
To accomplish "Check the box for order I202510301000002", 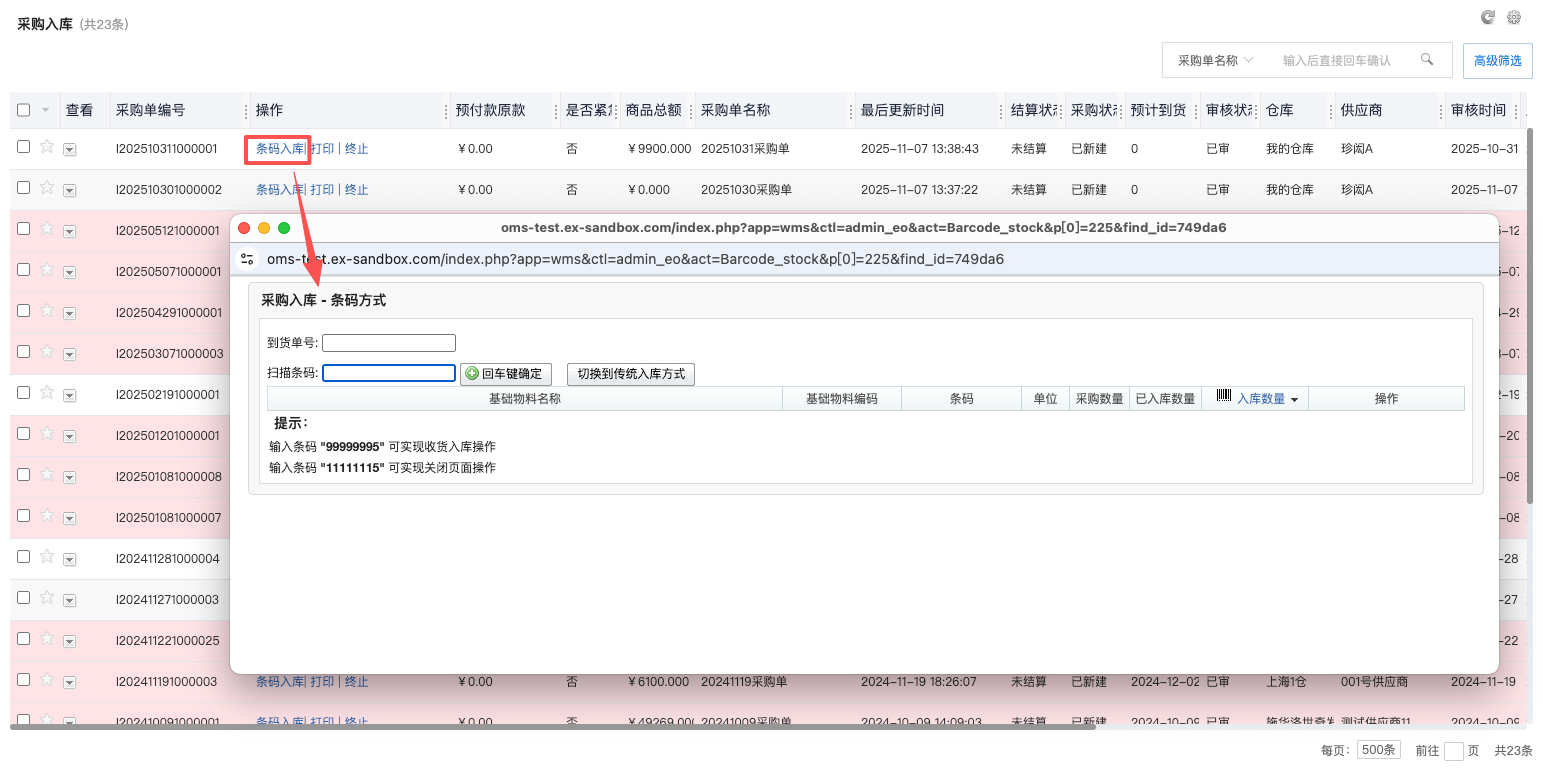I will click(x=24, y=188).
